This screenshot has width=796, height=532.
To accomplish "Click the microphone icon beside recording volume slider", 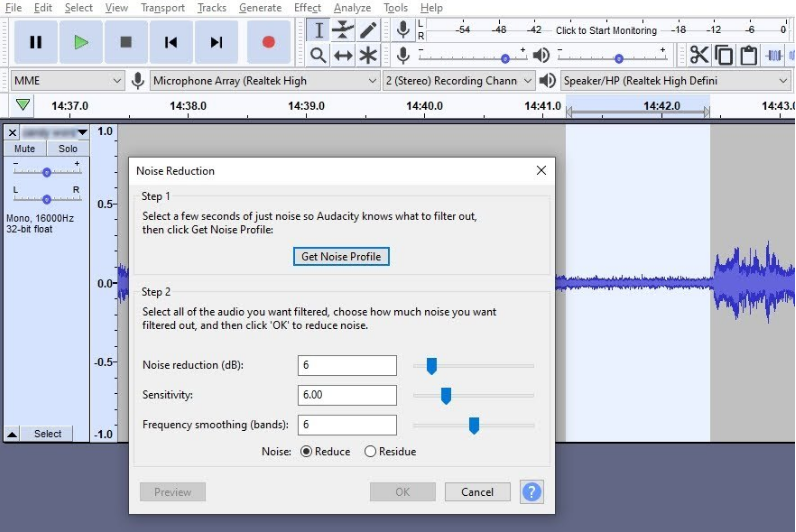I will [403, 55].
